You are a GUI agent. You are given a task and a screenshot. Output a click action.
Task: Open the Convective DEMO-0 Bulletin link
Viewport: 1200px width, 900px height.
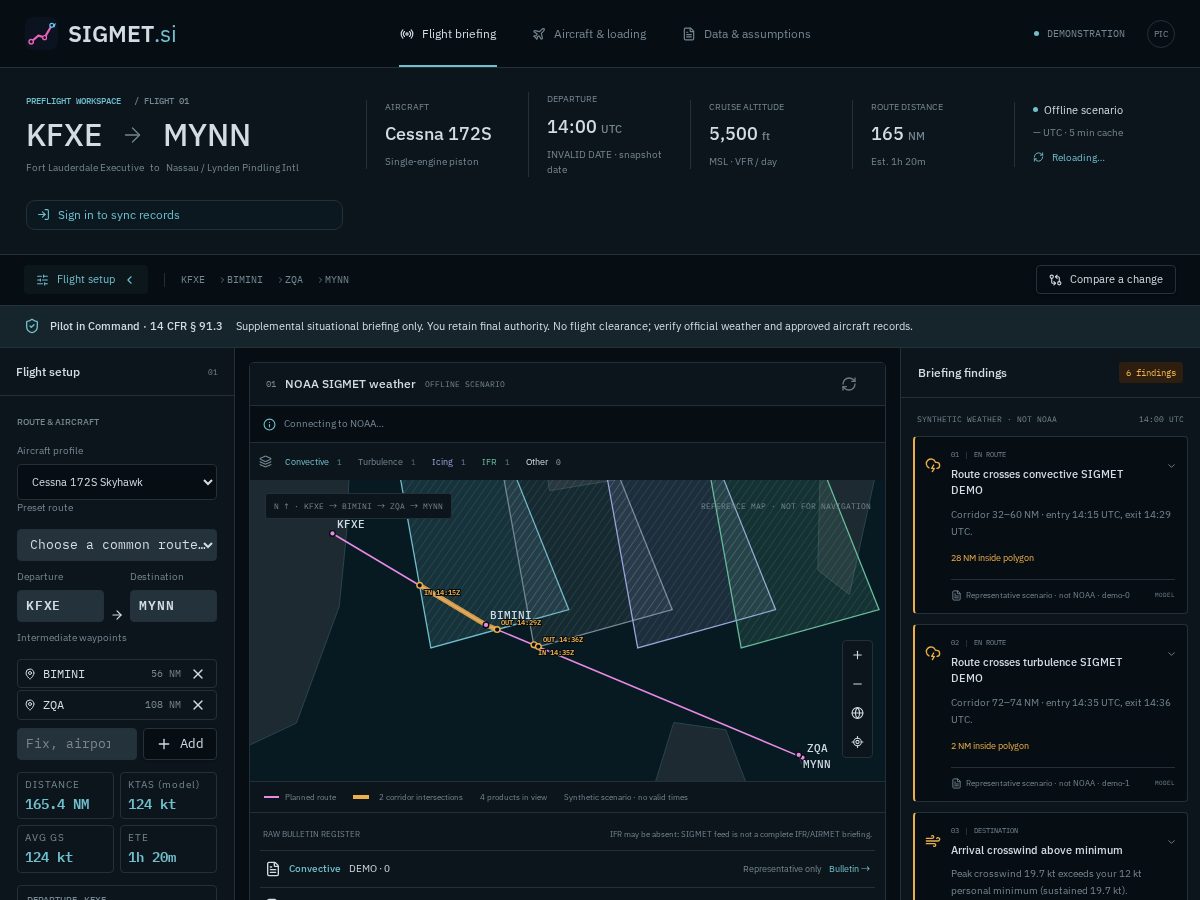(x=850, y=869)
